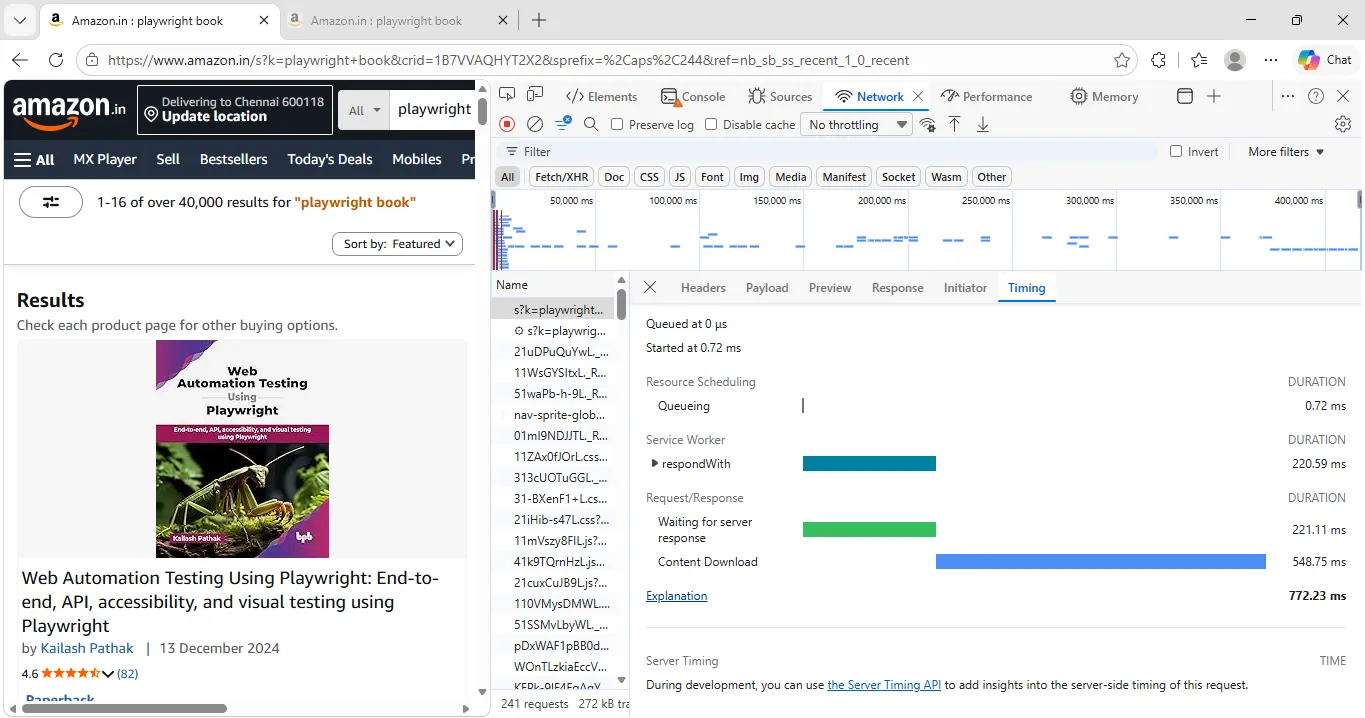Open Today's Deals nav link
1365x718 pixels.
point(329,159)
